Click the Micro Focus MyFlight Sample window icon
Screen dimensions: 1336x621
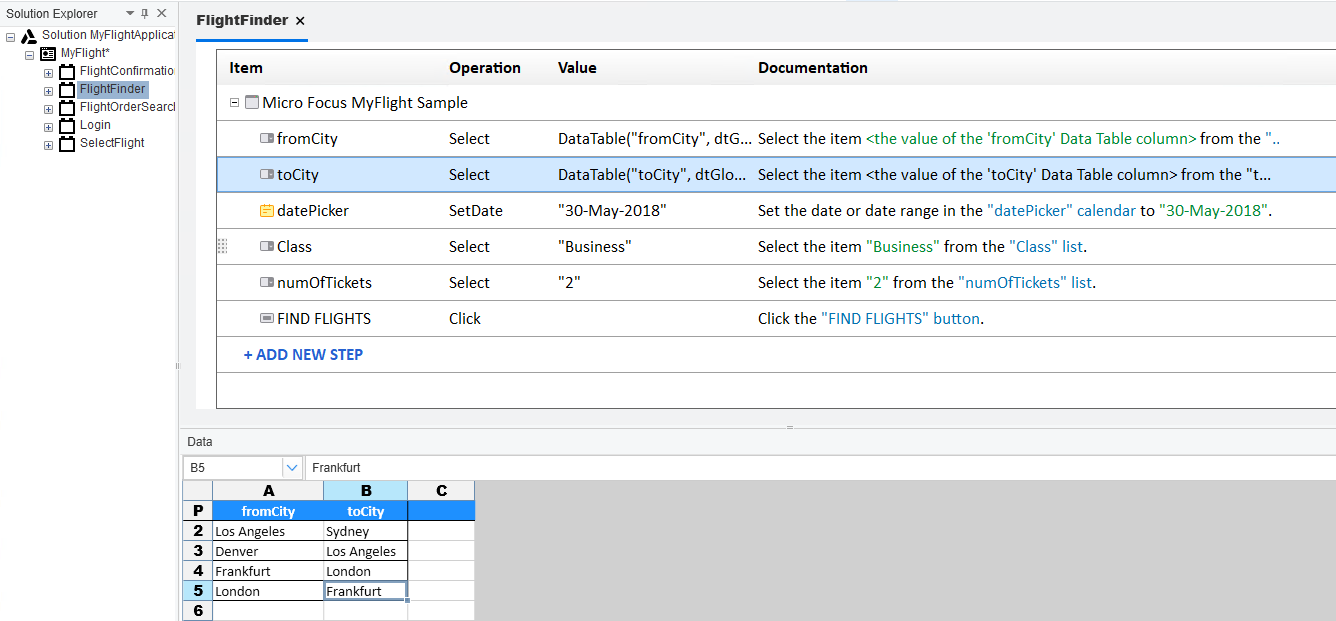[252, 103]
